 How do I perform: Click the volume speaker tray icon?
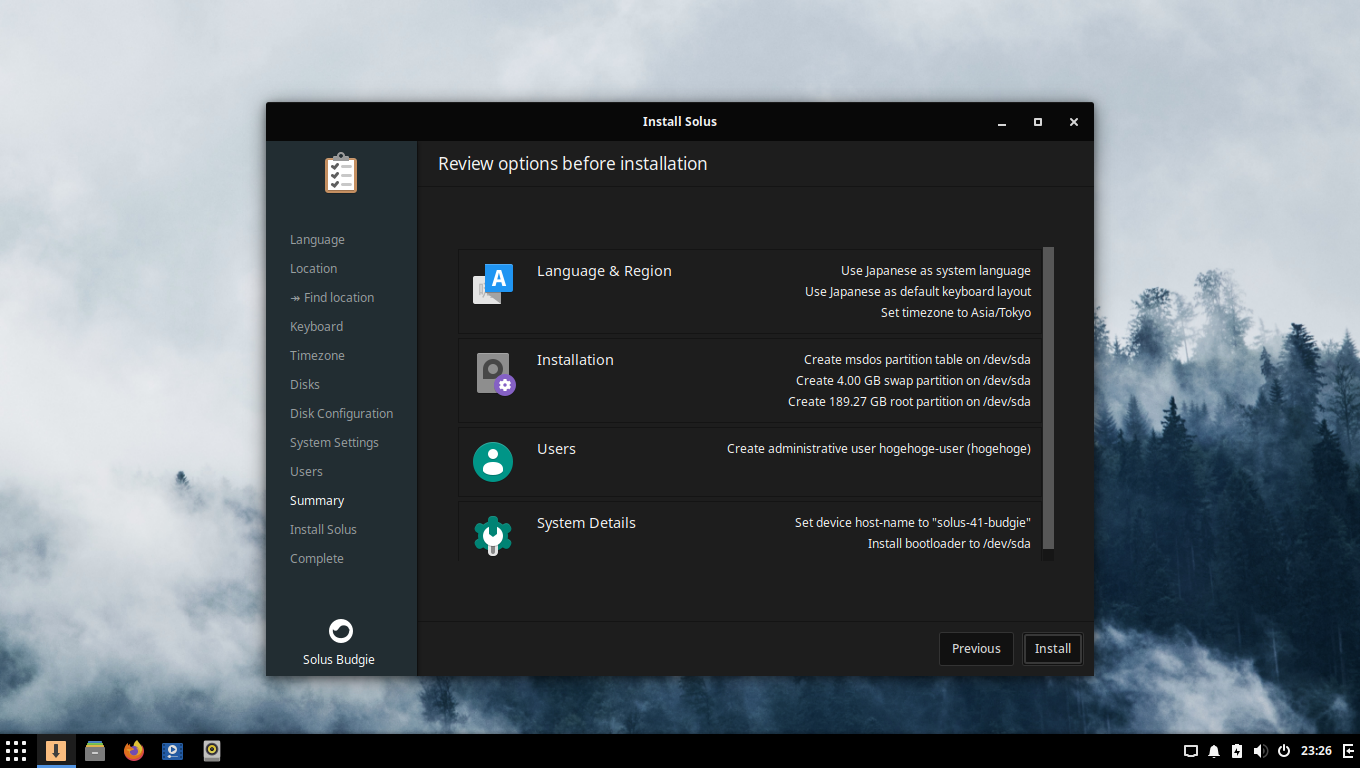pyautogui.click(x=1260, y=751)
